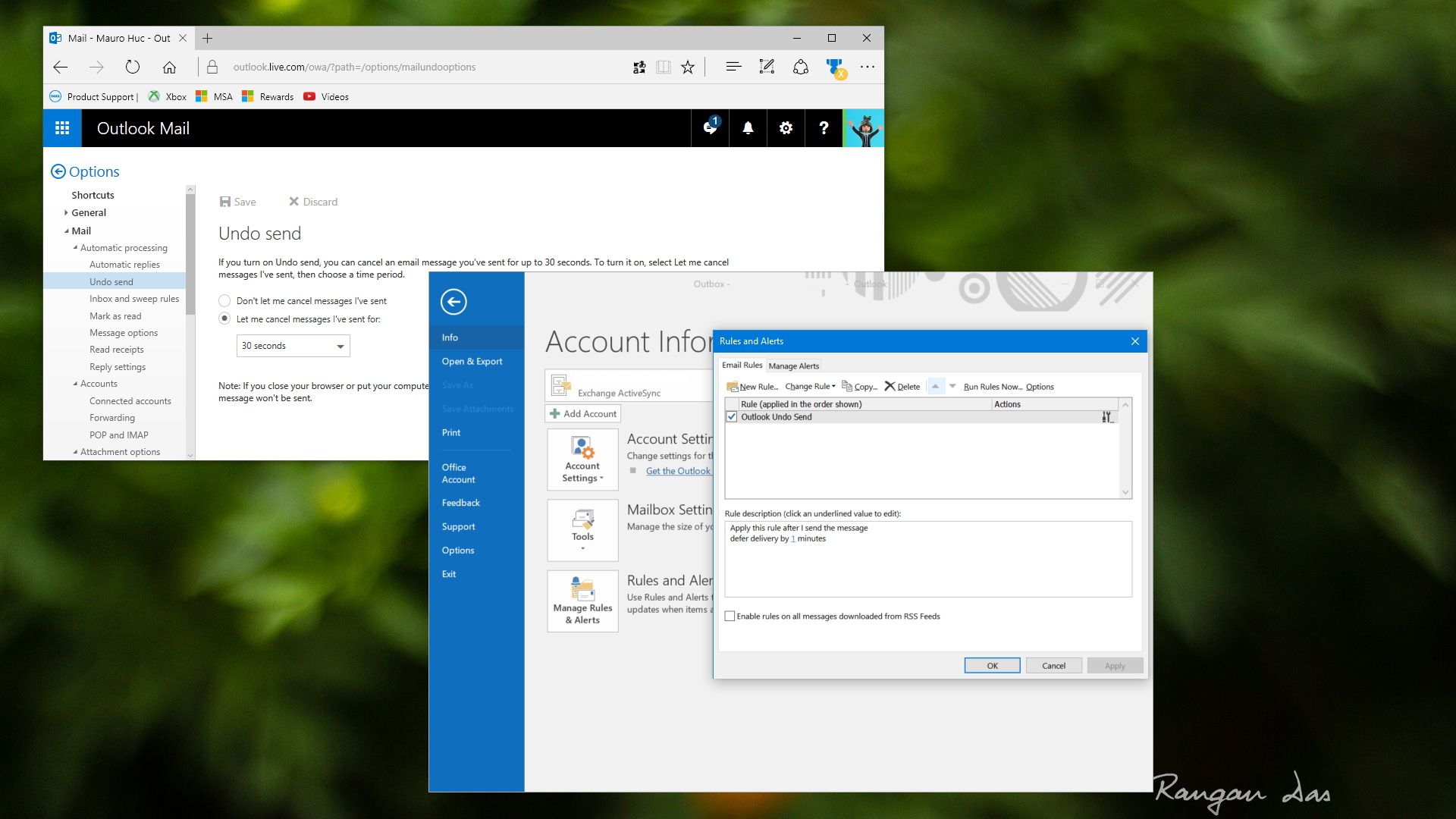The image size is (1456, 819).
Task: Click the Account Settings icon
Action: (x=580, y=460)
